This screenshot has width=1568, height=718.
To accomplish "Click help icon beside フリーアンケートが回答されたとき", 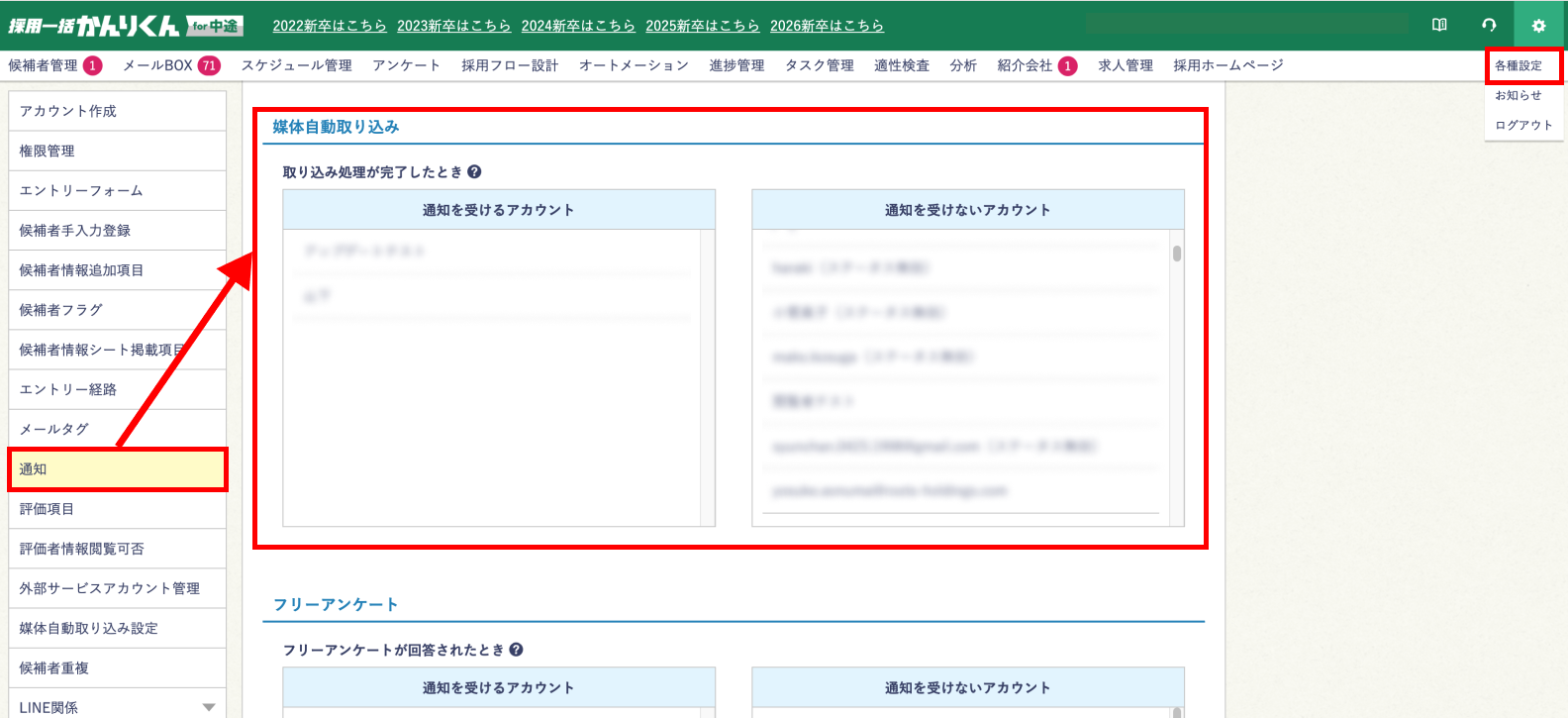I will click(516, 651).
